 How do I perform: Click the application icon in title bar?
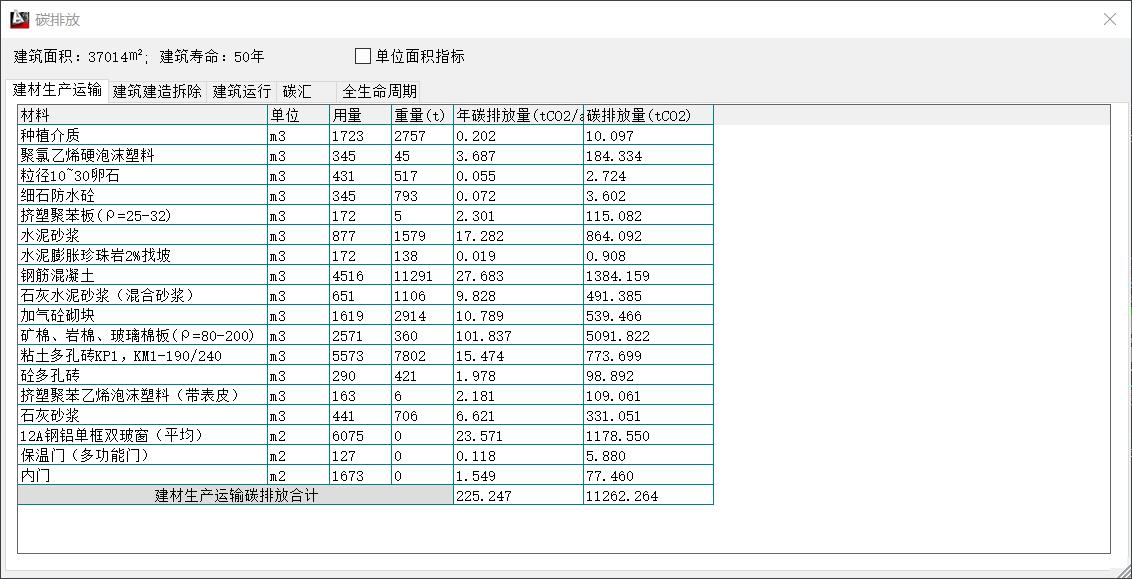point(19,19)
